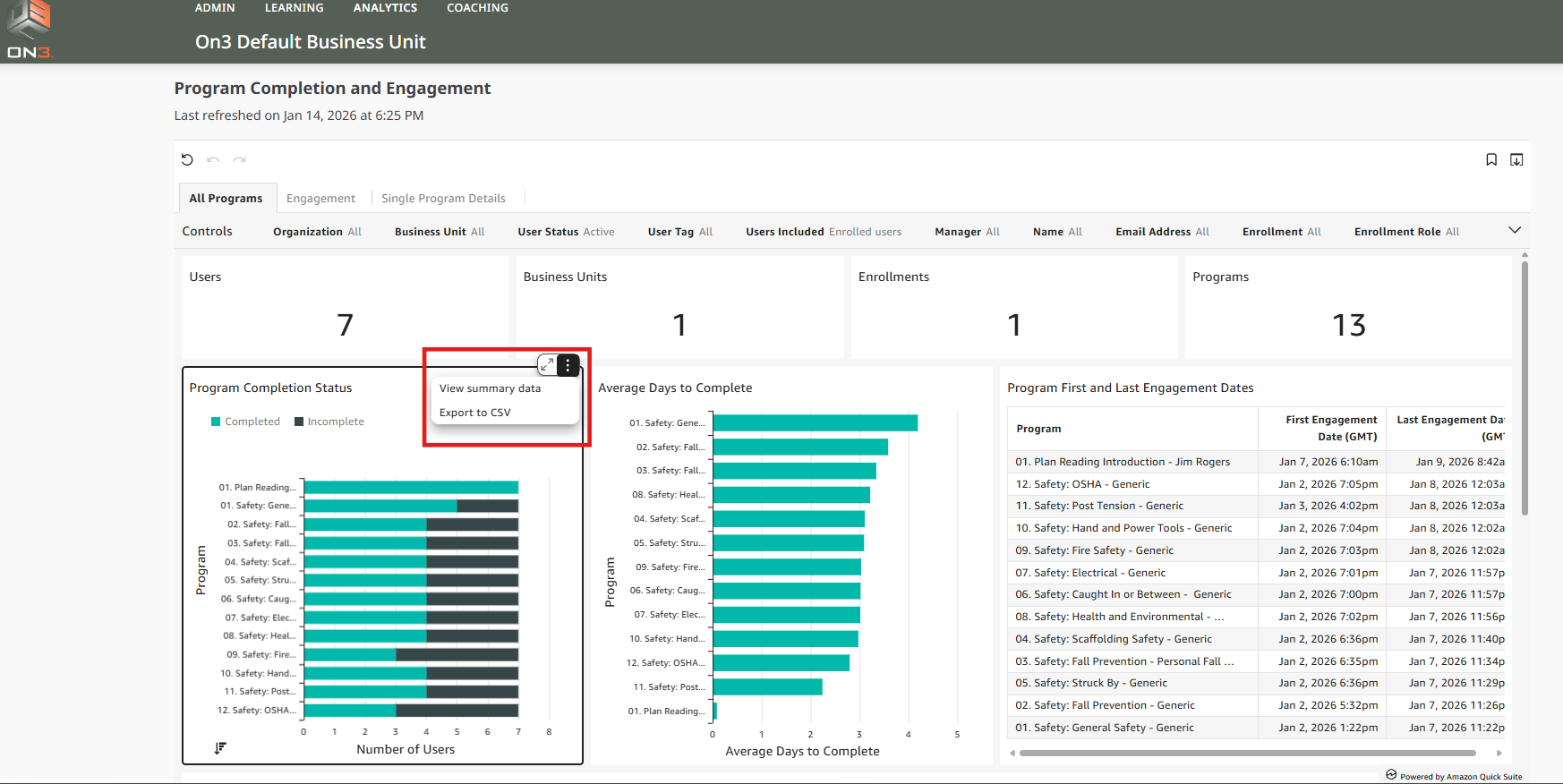Click the On3 logo
The width and height of the screenshot is (1563, 784).
29,30
